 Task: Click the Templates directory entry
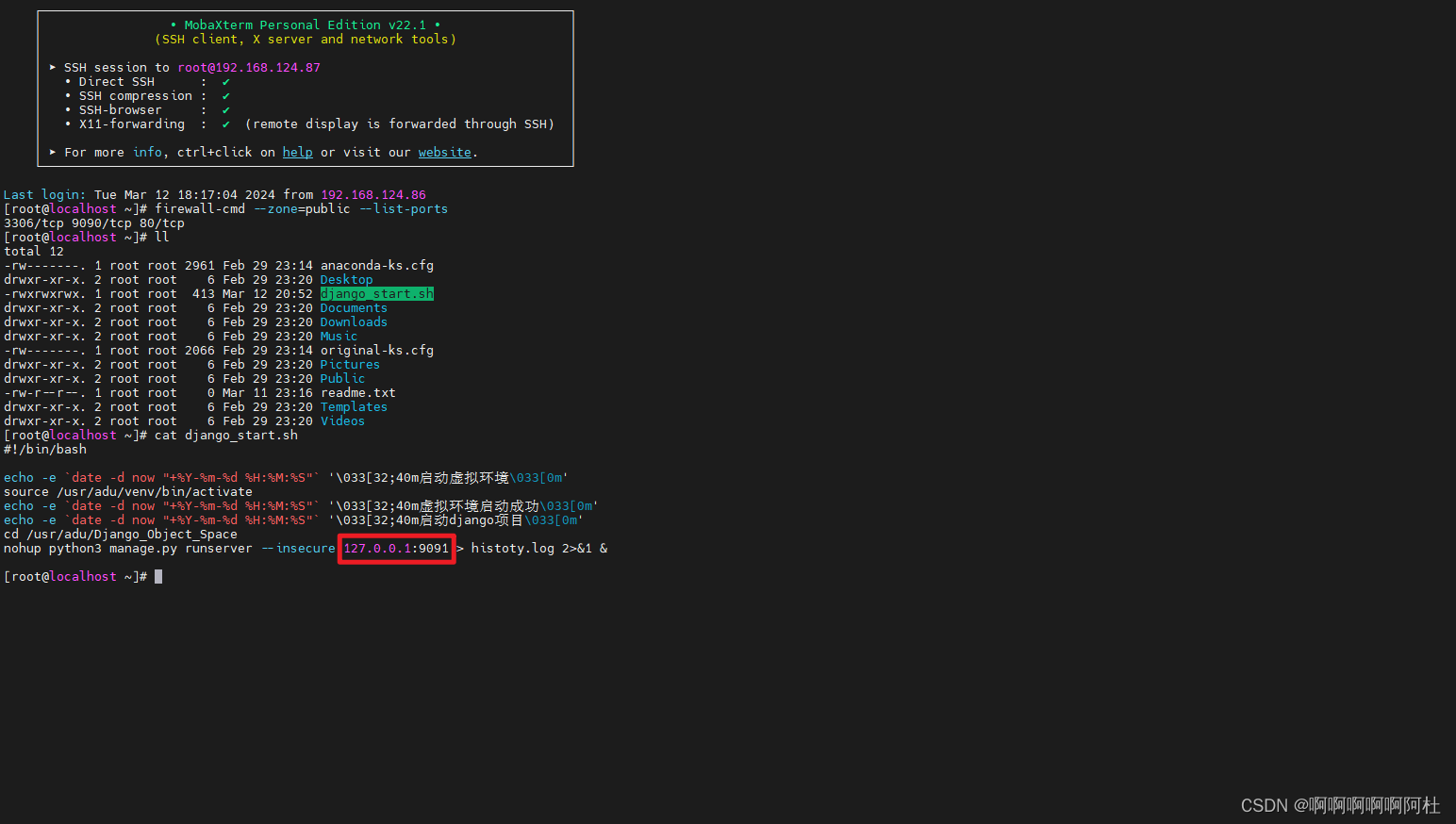pos(354,406)
